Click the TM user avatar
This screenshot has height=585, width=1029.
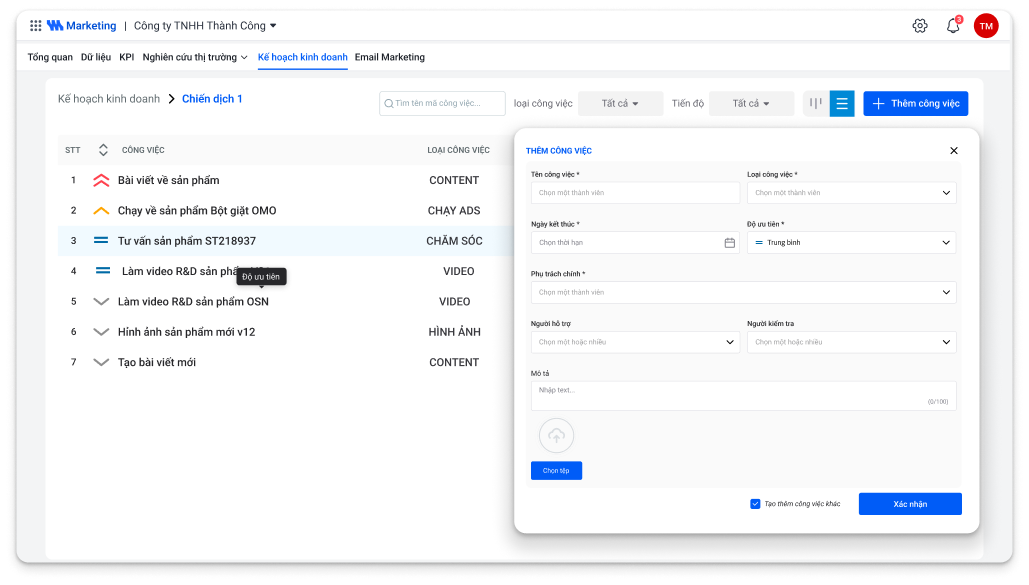tap(986, 26)
